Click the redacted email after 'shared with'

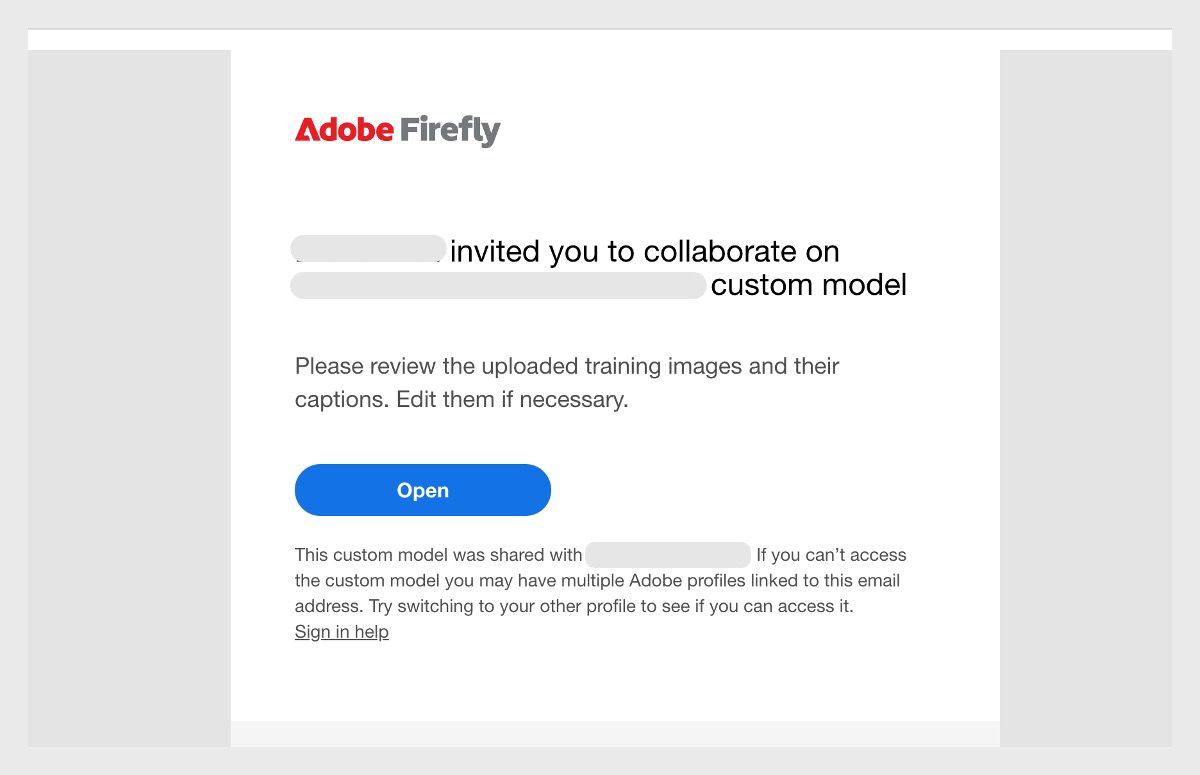pos(668,555)
